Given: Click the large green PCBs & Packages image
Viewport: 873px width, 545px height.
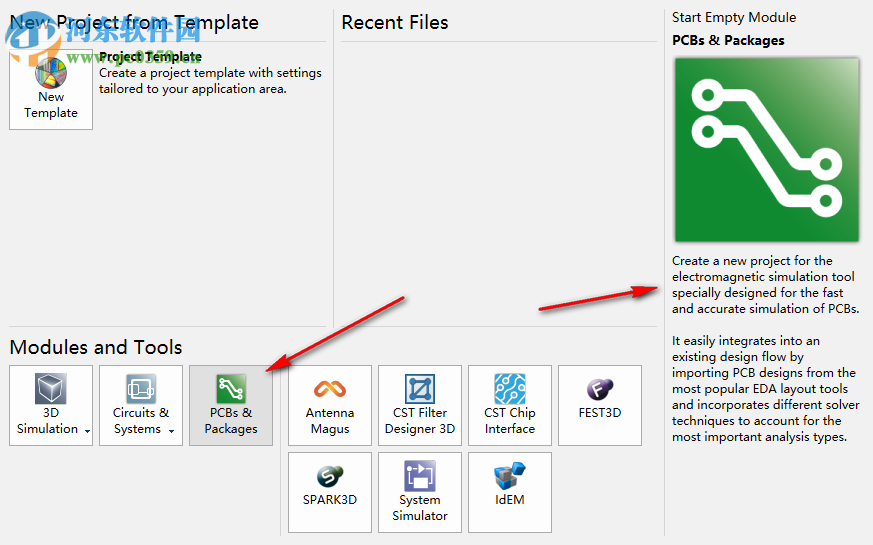Looking at the screenshot, I should tap(767, 150).
